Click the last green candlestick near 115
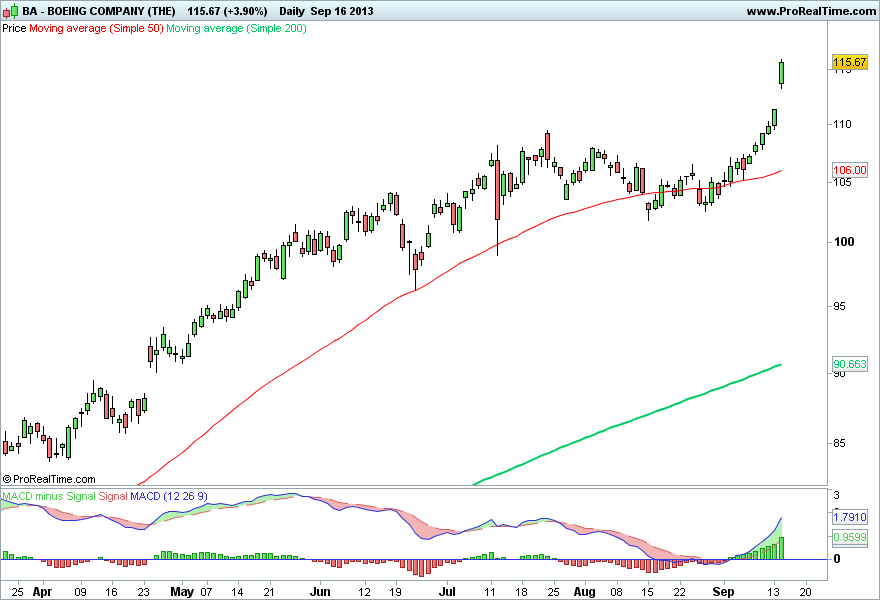This screenshot has height=600, width=880. coord(781,74)
